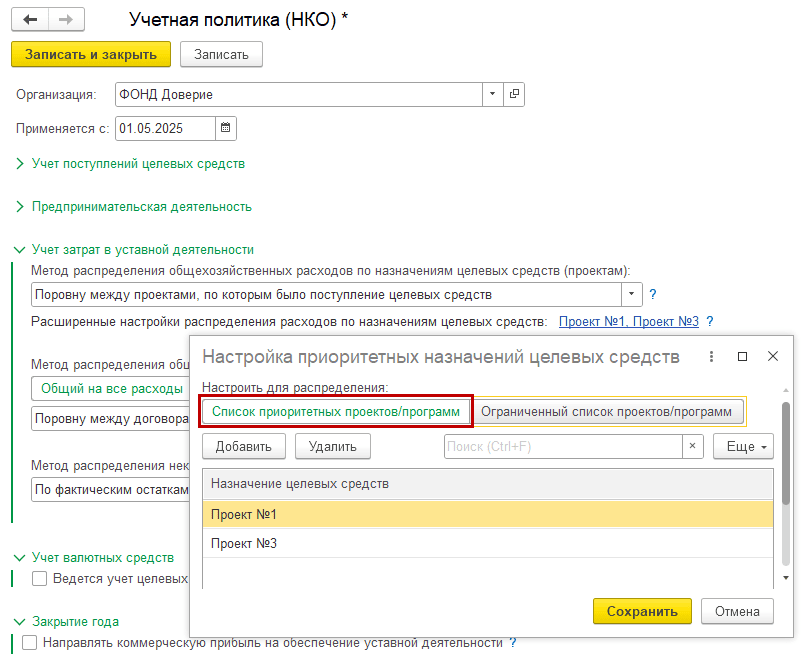Clear the search field with X icon
The image size is (808, 654).
point(693,446)
